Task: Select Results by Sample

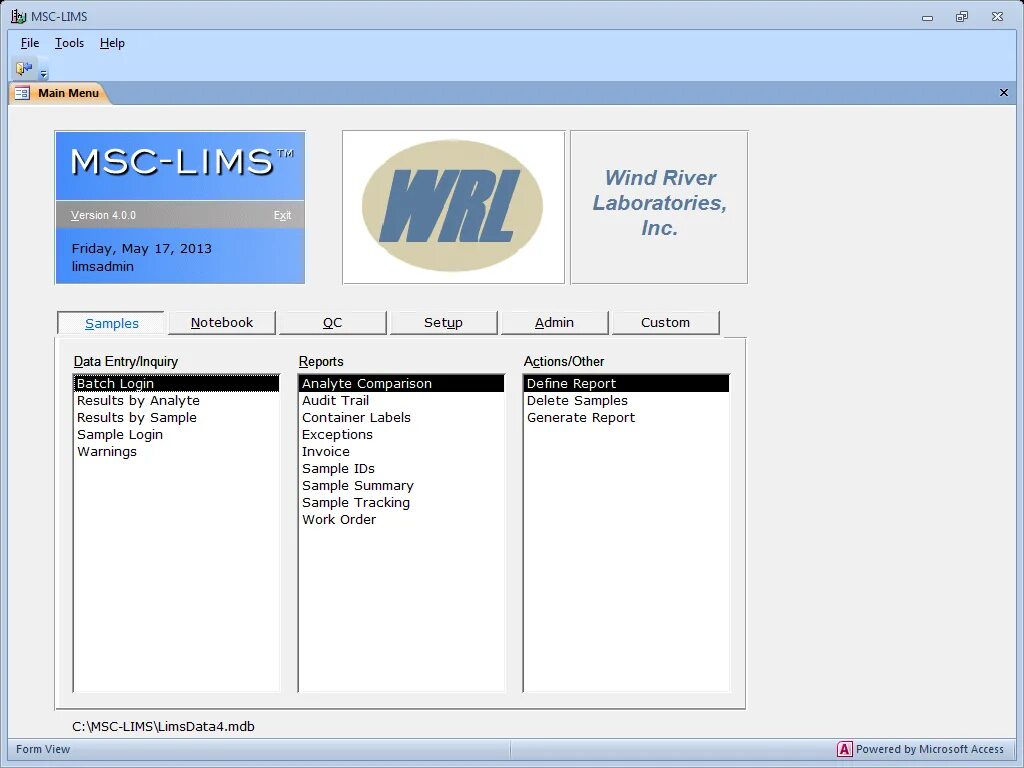Action: (176, 417)
